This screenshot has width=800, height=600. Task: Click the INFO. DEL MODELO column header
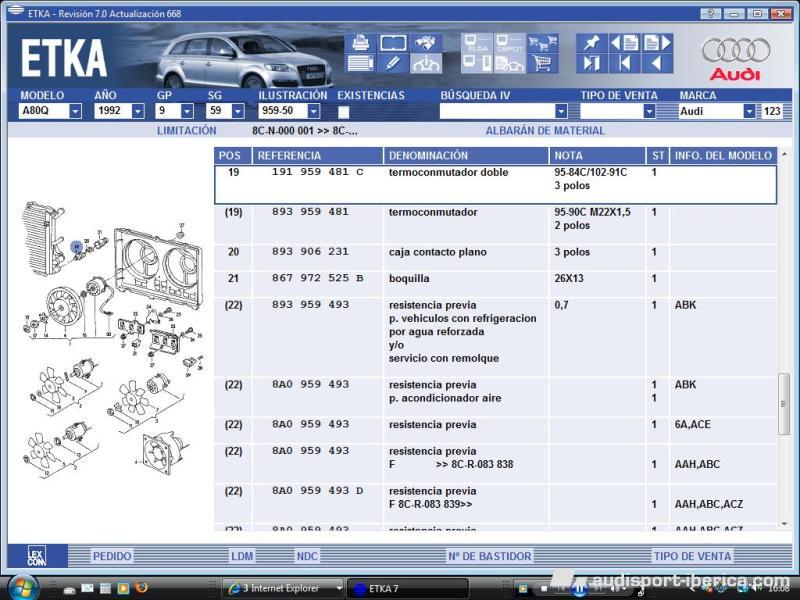pyautogui.click(x=723, y=156)
